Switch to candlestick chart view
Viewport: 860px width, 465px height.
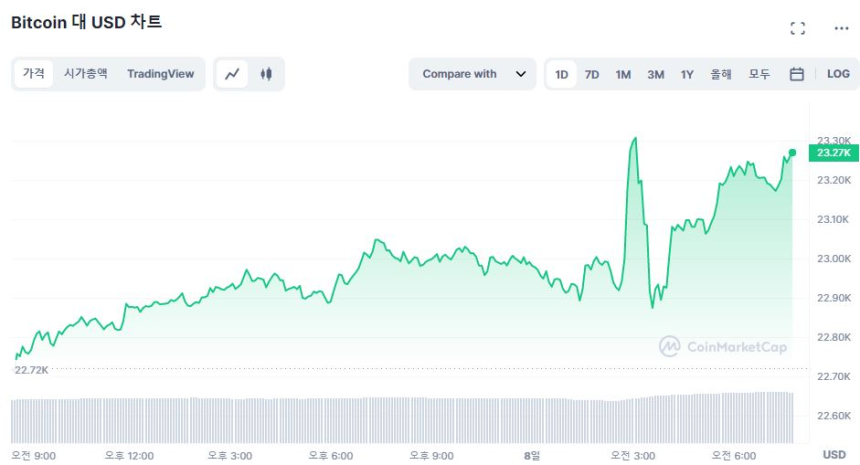(x=266, y=74)
